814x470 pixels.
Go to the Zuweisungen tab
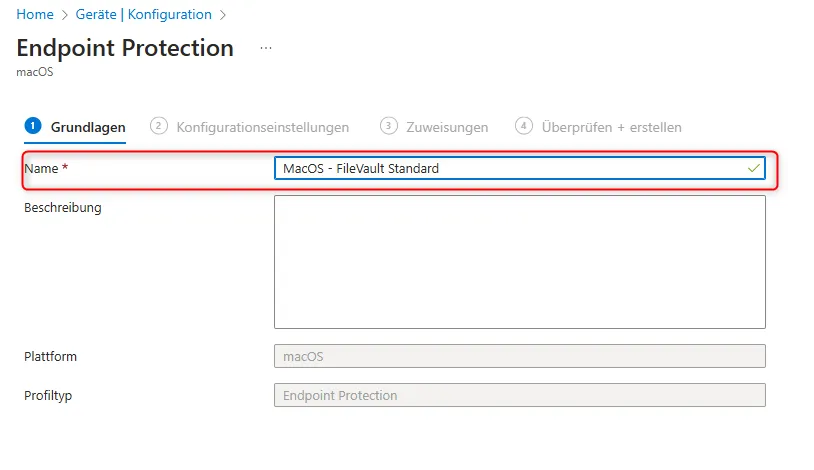(446, 127)
